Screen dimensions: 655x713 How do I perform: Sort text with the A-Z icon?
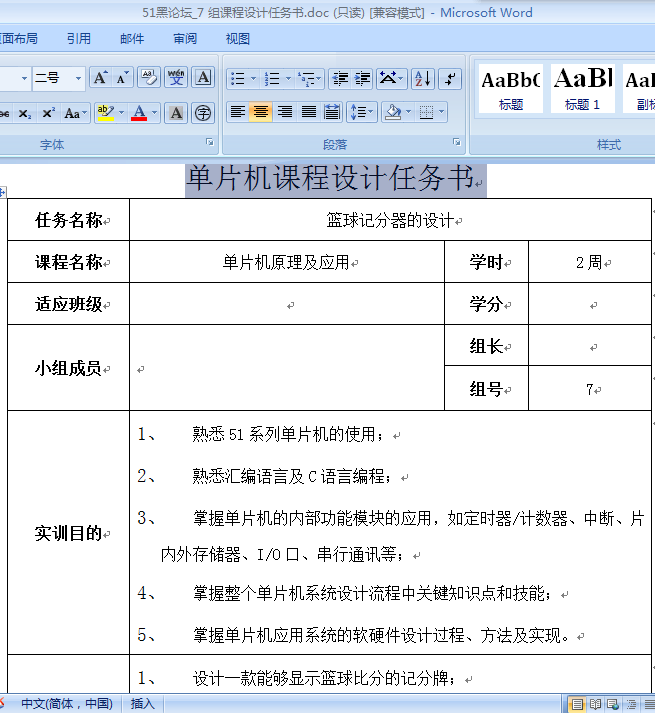click(x=423, y=79)
